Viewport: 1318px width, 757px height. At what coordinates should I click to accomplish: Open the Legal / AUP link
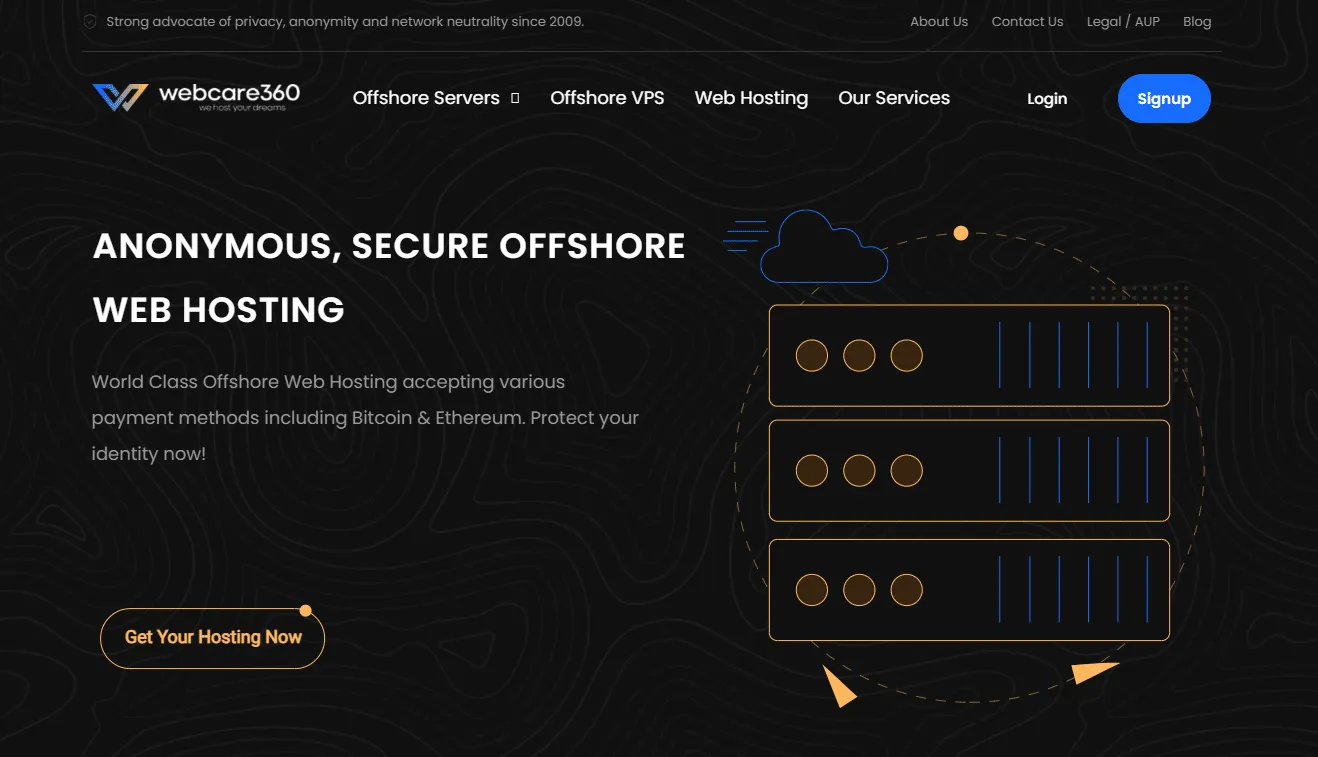[1123, 21]
